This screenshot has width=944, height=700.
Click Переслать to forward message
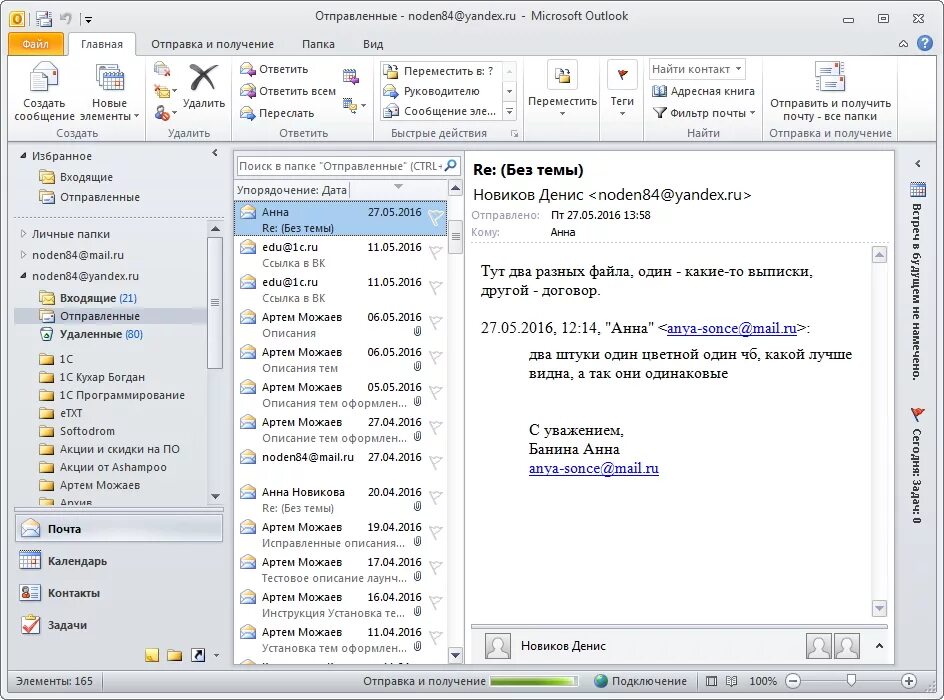point(278,113)
